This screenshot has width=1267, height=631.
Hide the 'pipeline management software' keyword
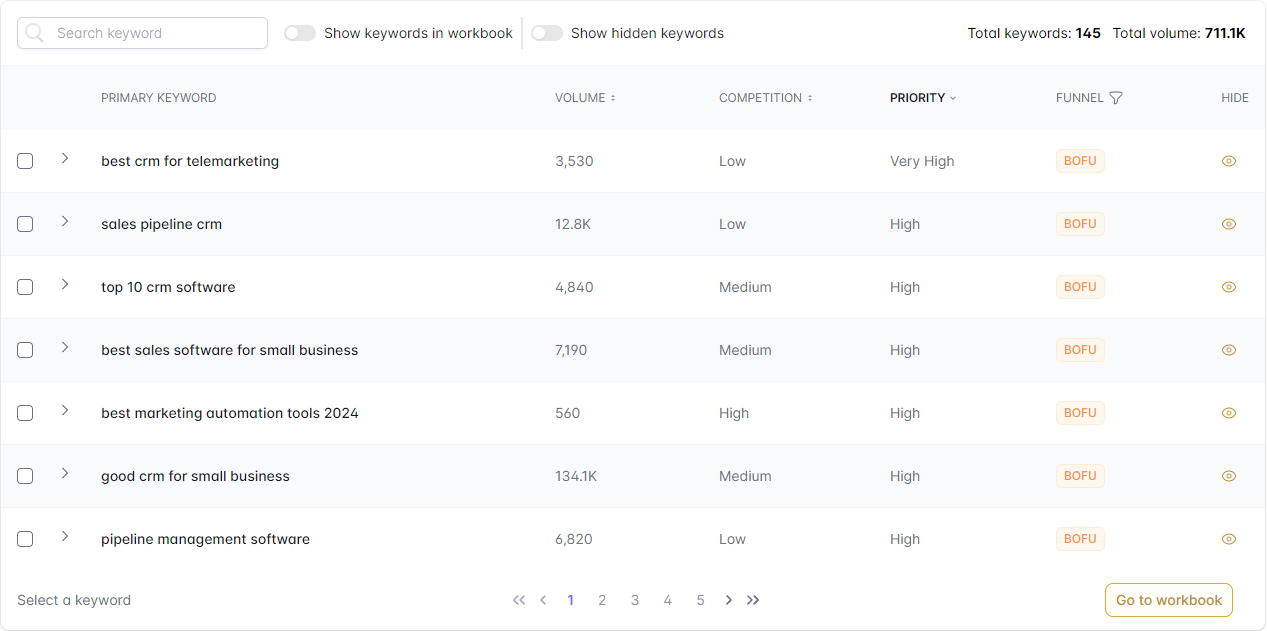1228,538
